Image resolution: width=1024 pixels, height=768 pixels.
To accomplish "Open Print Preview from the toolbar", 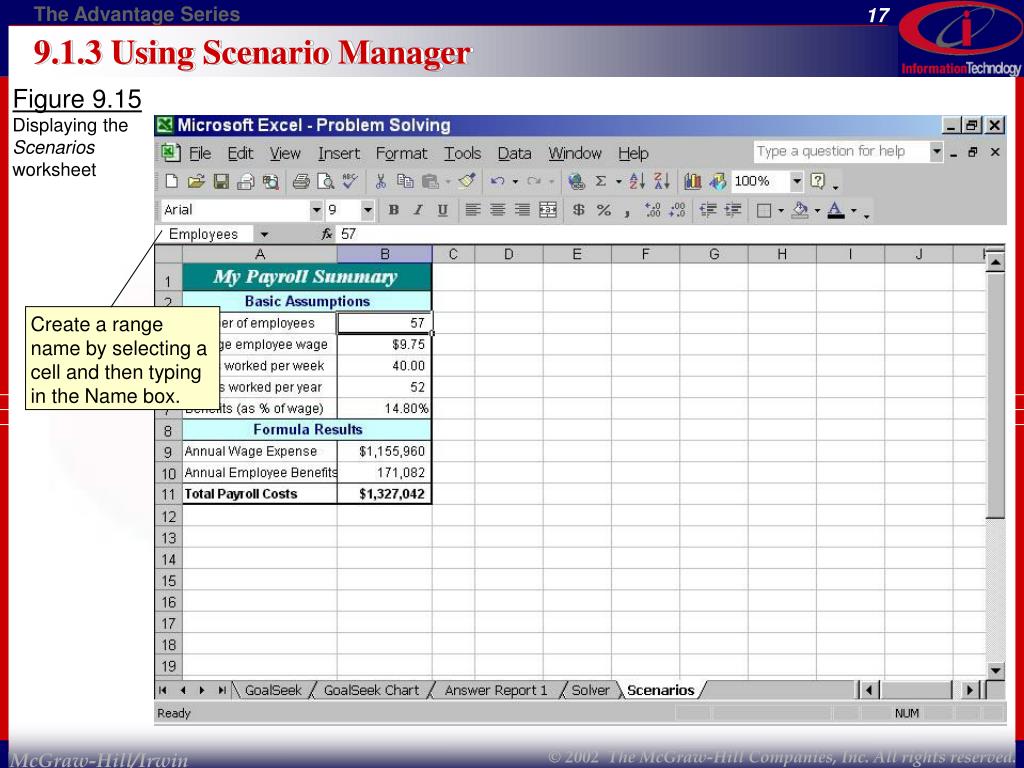I will [x=325, y=182].
